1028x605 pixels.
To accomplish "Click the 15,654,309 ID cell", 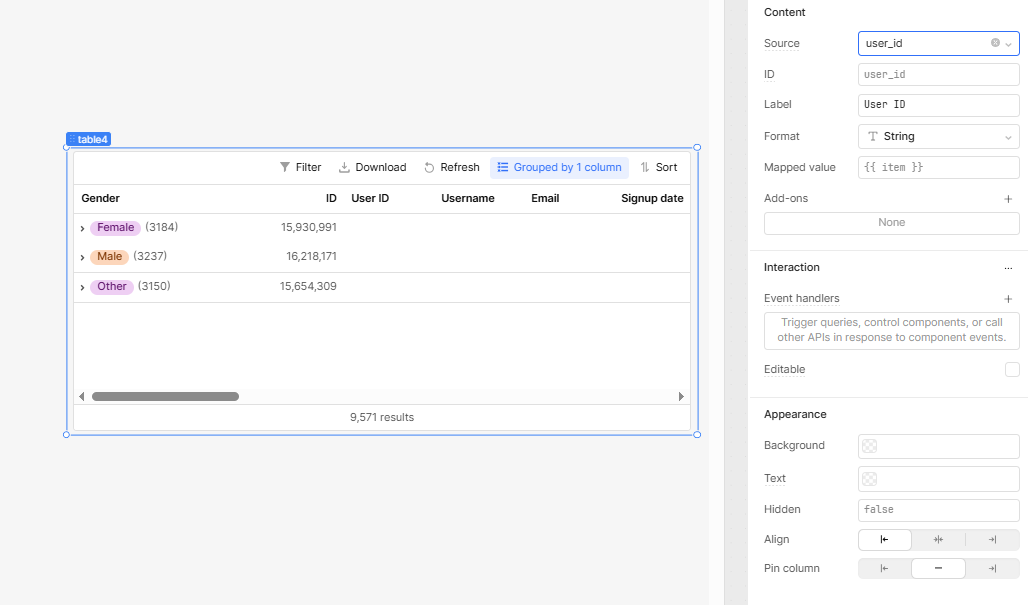I will pos(308,286).
